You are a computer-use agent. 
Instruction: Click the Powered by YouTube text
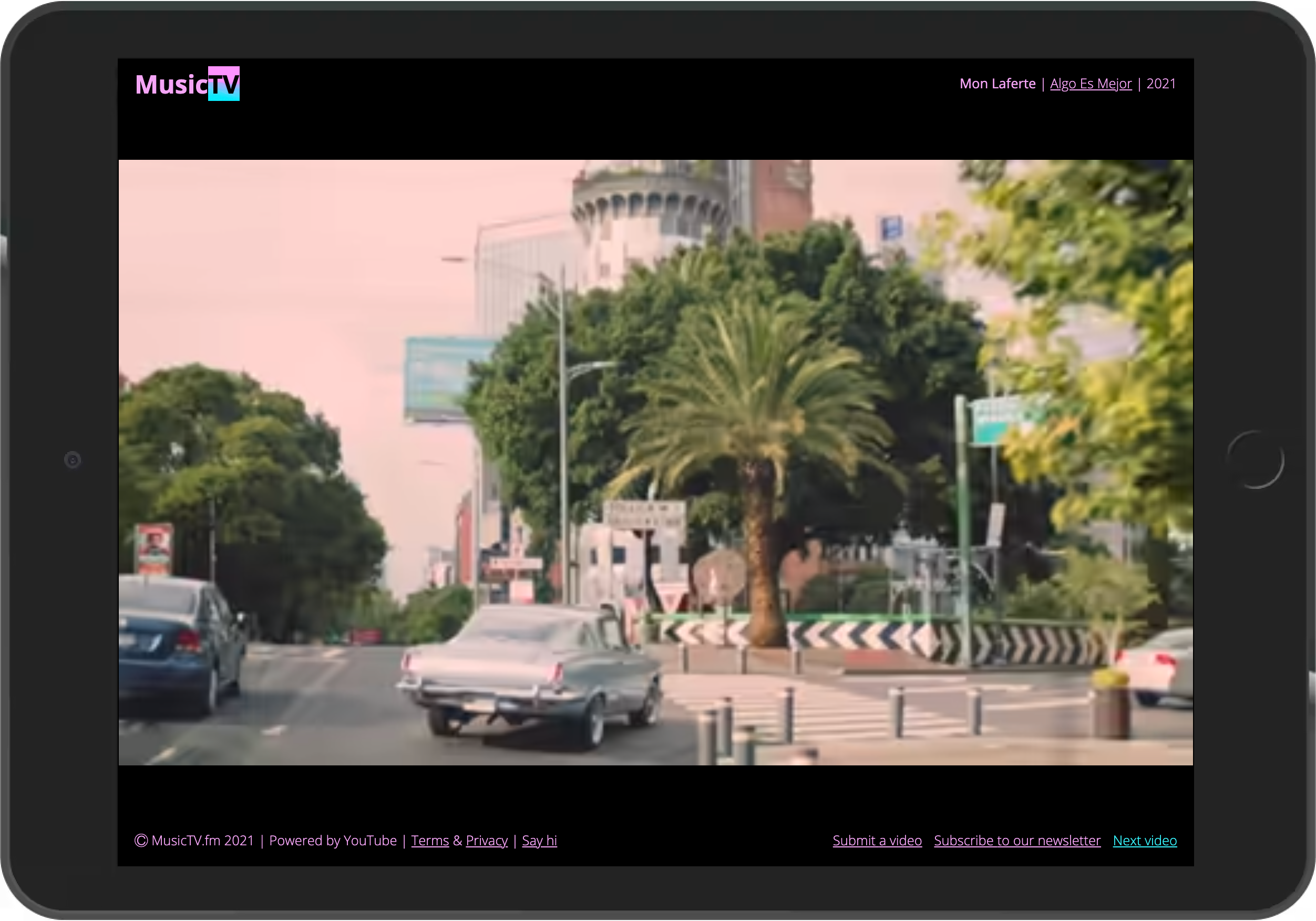point(334,840)
